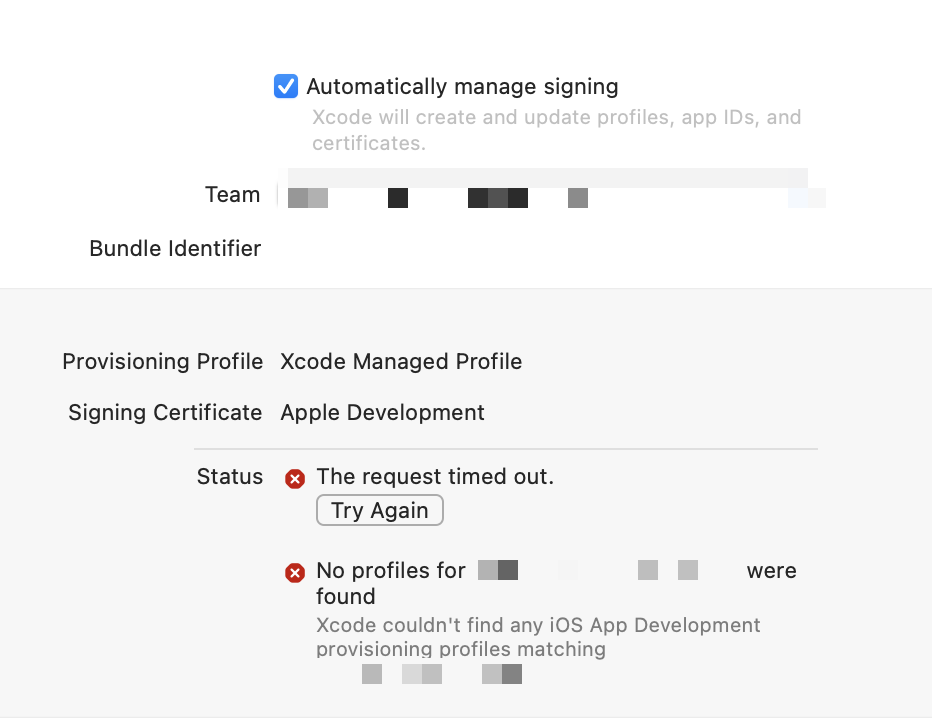Click the "Automatically manage signing" label text
932x724 pixels.
[x=461, y=87]
